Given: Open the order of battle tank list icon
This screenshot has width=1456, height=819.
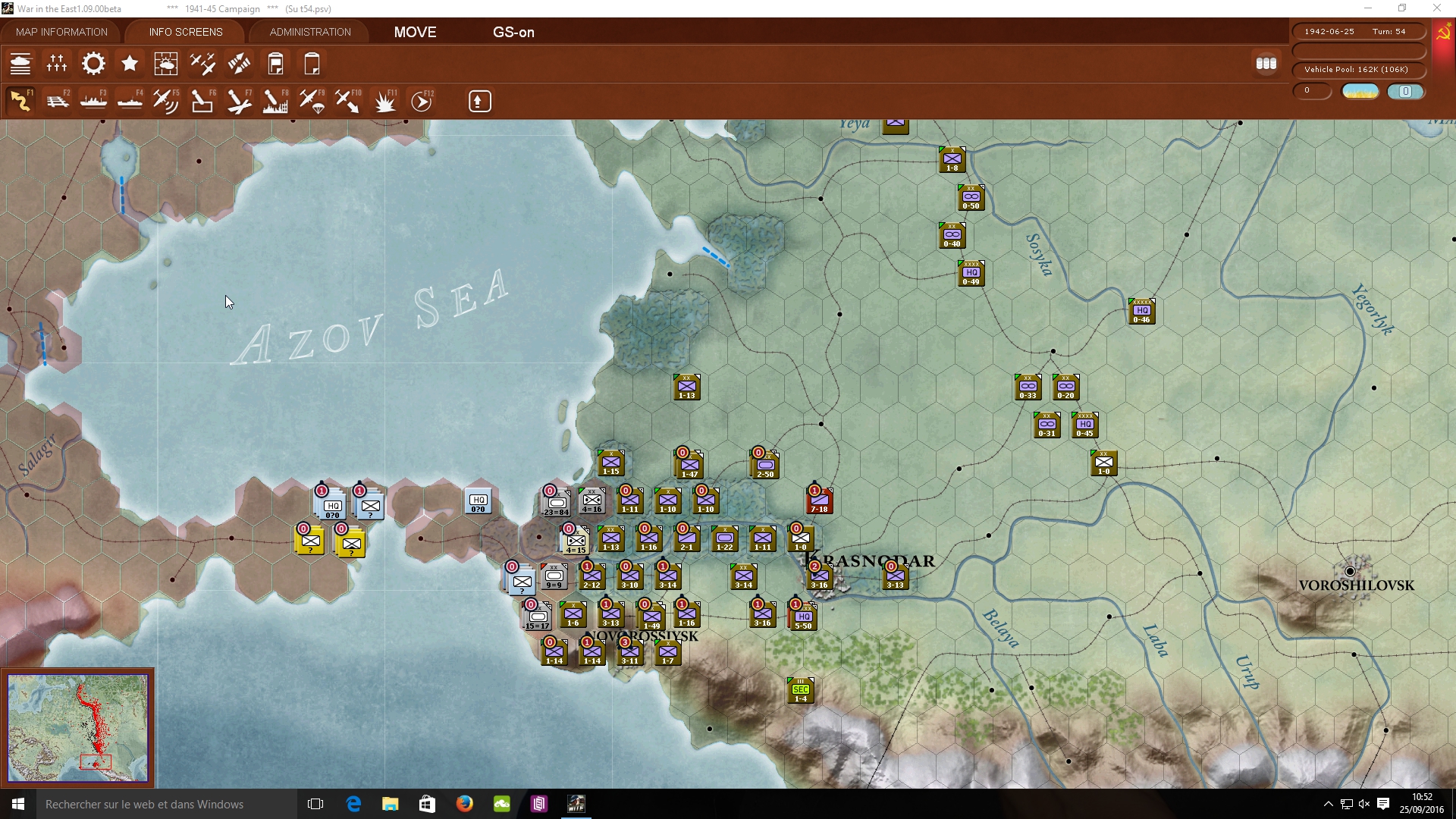Looking at the screenshot, I should point(20,64).
